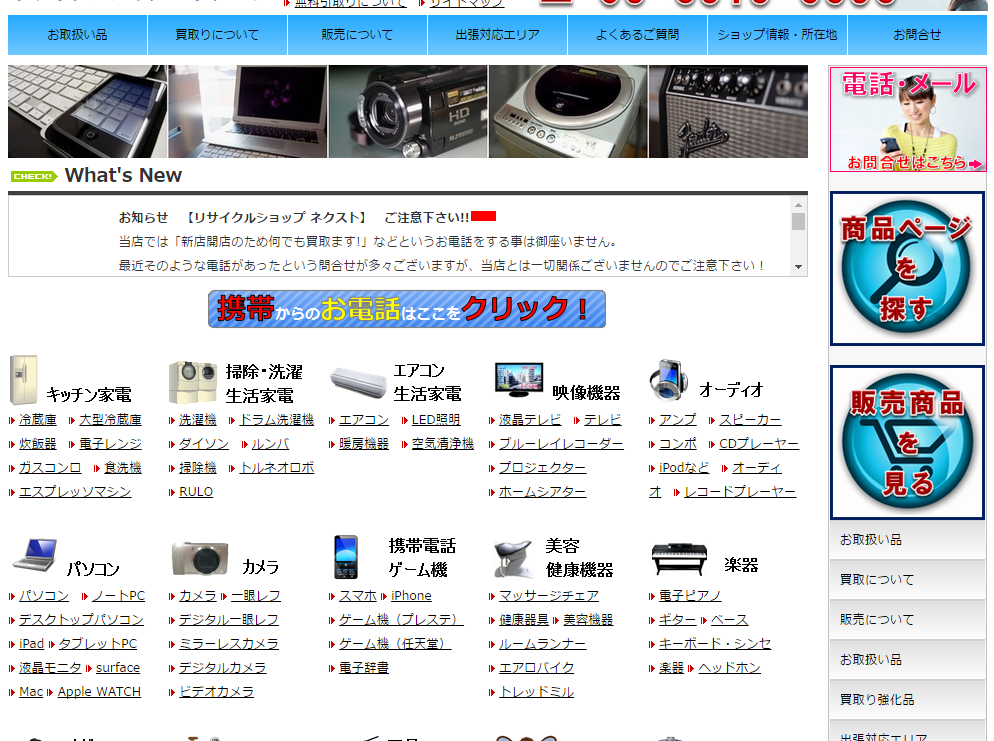Open the 冷蔵庫 link
The width and height of the screenshot is (994, 741).
(38, 420)
